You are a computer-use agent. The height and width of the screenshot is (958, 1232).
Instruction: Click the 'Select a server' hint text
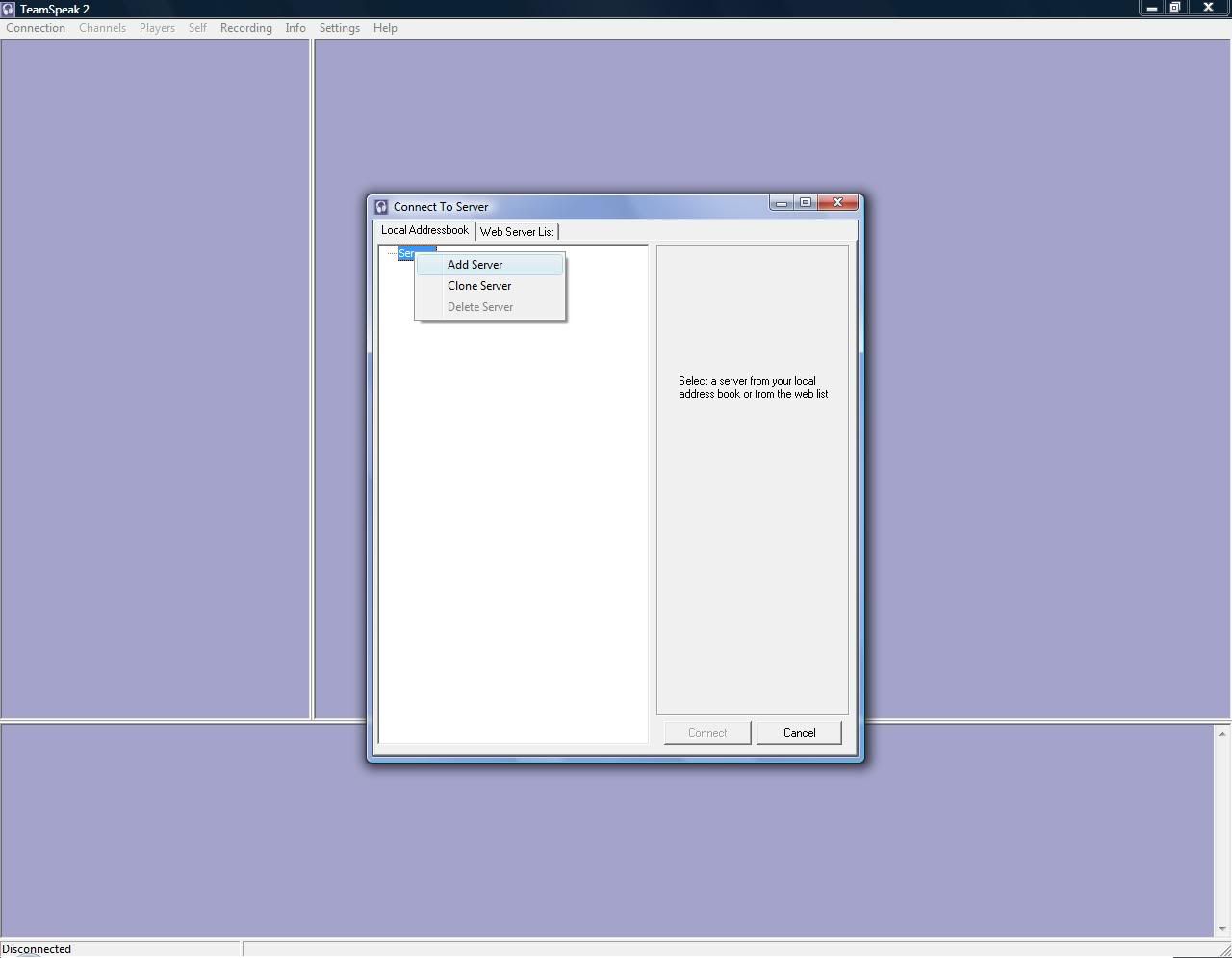(754, 387)
